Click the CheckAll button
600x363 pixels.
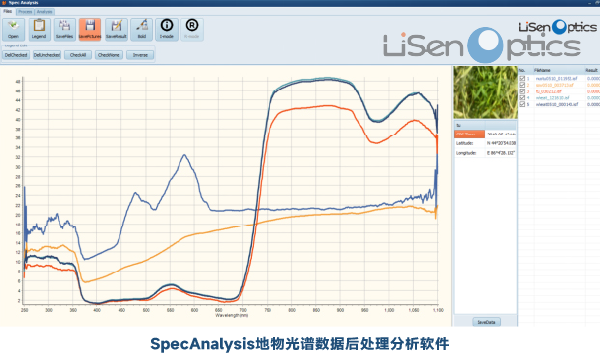pos(78,55)
